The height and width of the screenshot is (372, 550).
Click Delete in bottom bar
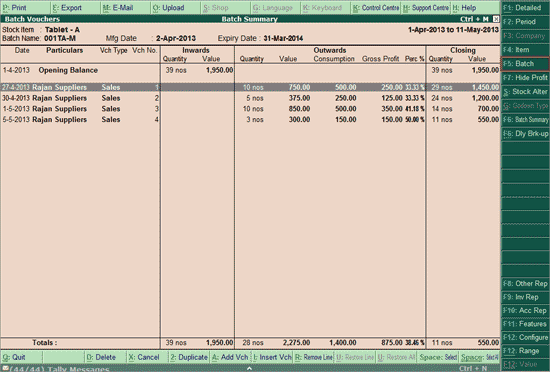(x=105, y=357)
